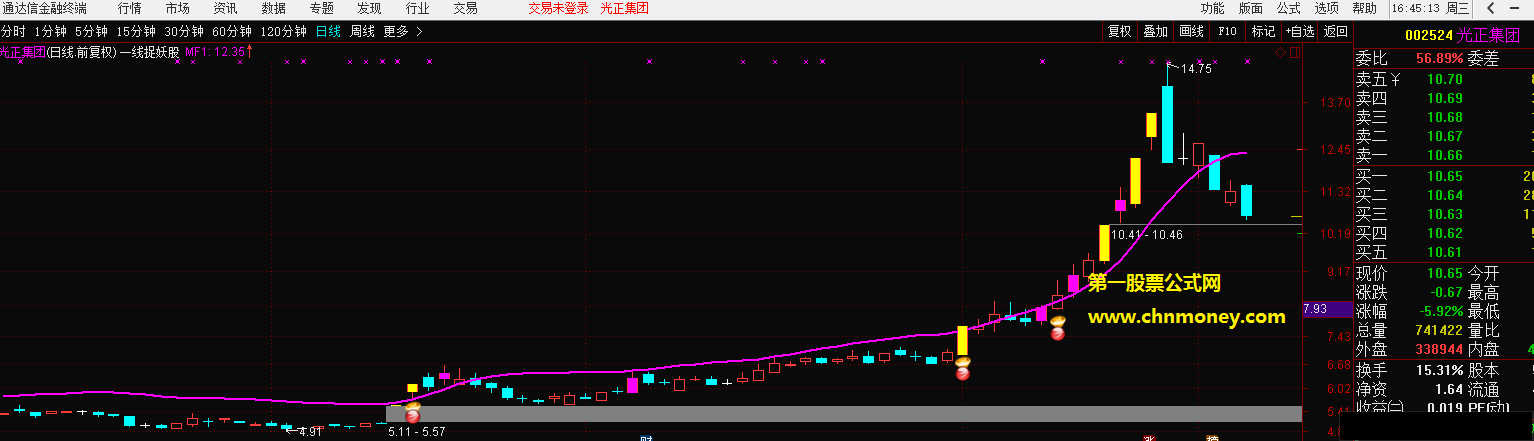Open the 选项 menu
1534x441 pixels.
1327,8
